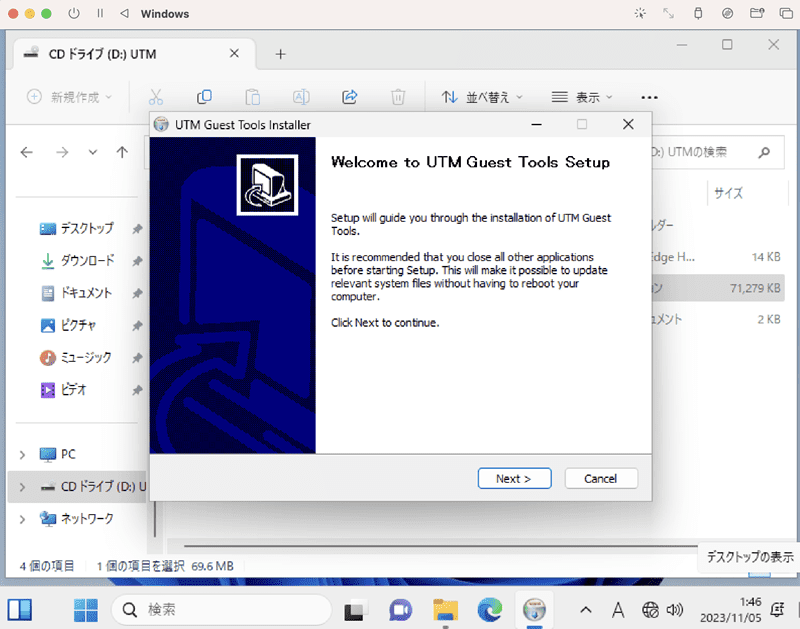Open the USB devices icon in UTM
This screenshot has height=629, width=800.
pos(698,13)
